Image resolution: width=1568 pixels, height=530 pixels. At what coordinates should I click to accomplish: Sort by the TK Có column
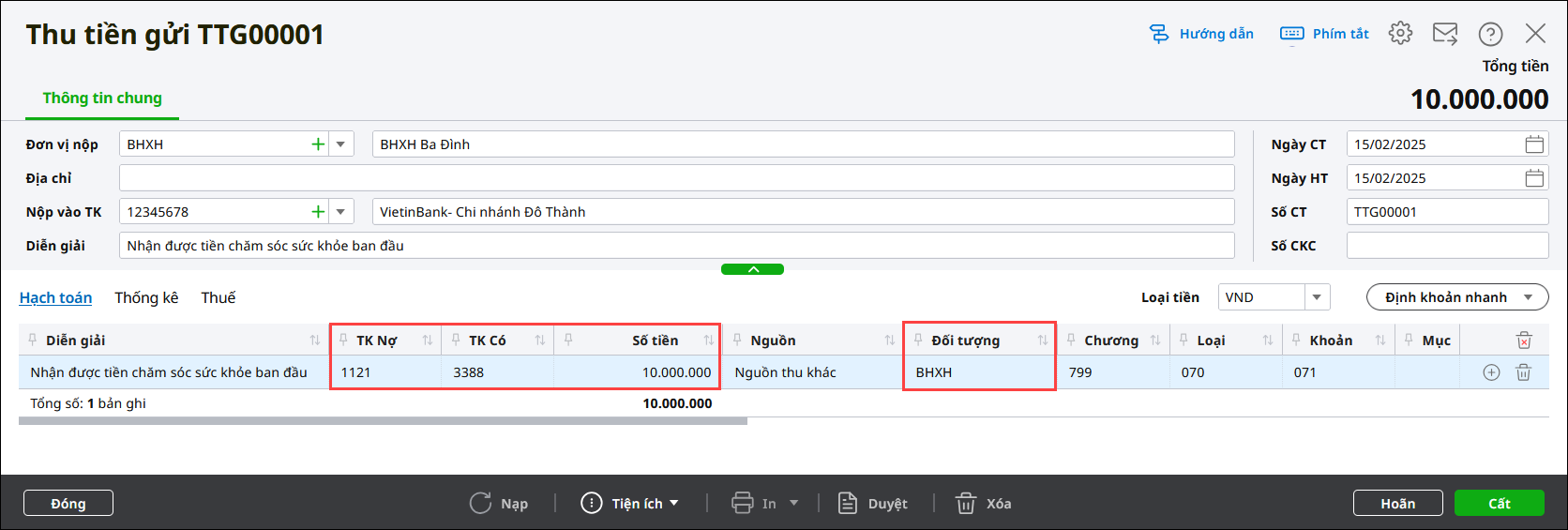[x=540, y=341]
